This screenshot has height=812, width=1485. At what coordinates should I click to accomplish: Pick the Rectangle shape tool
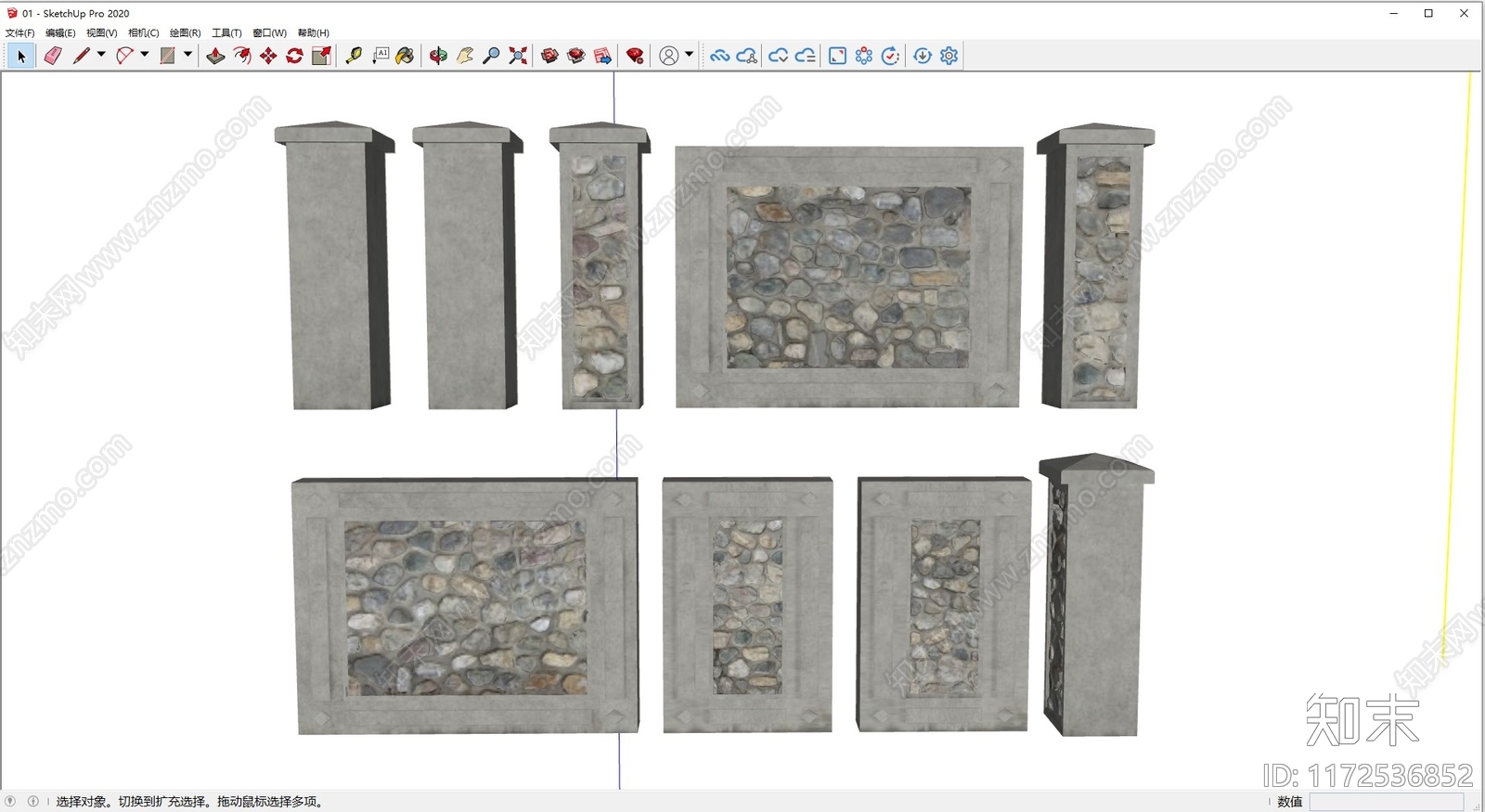coord(167,56)
